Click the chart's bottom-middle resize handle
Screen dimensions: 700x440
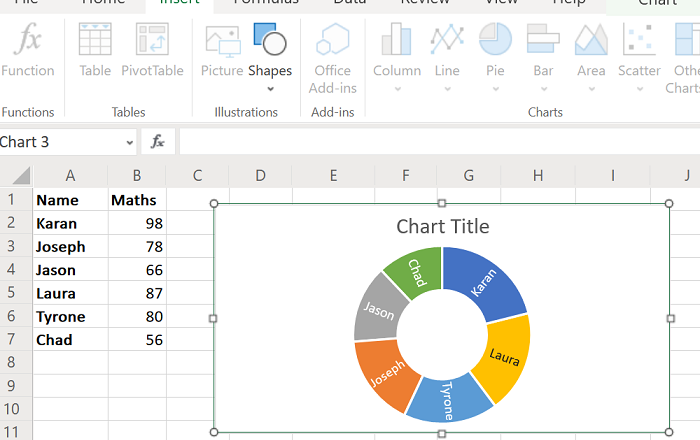click(442, 433)
